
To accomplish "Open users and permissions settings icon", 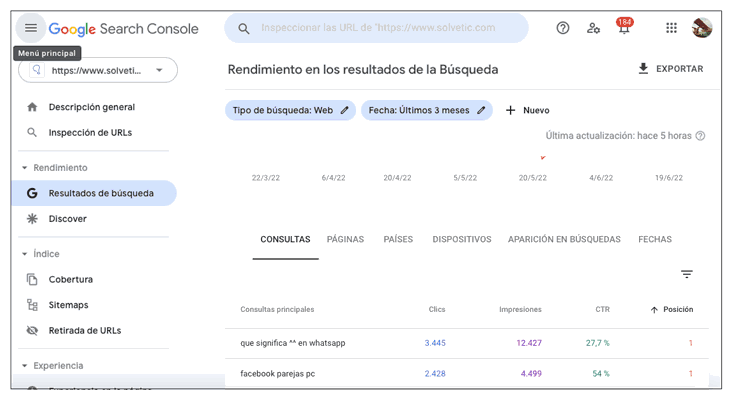I will pos(593,28).
